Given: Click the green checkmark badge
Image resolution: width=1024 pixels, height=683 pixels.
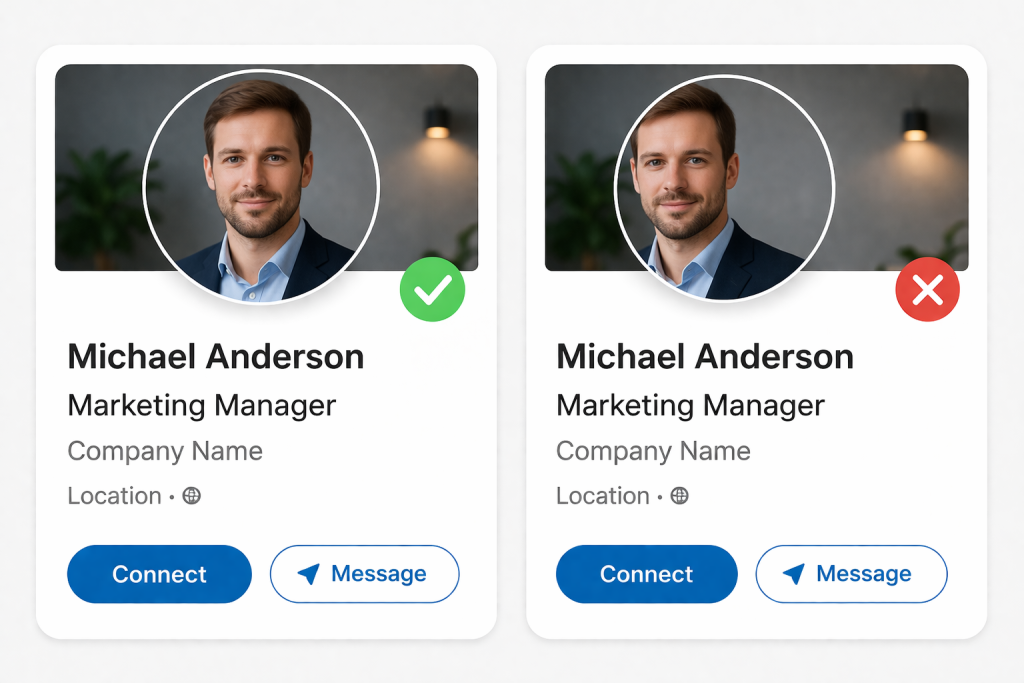Looking at the screenshot, I should 432,289.
